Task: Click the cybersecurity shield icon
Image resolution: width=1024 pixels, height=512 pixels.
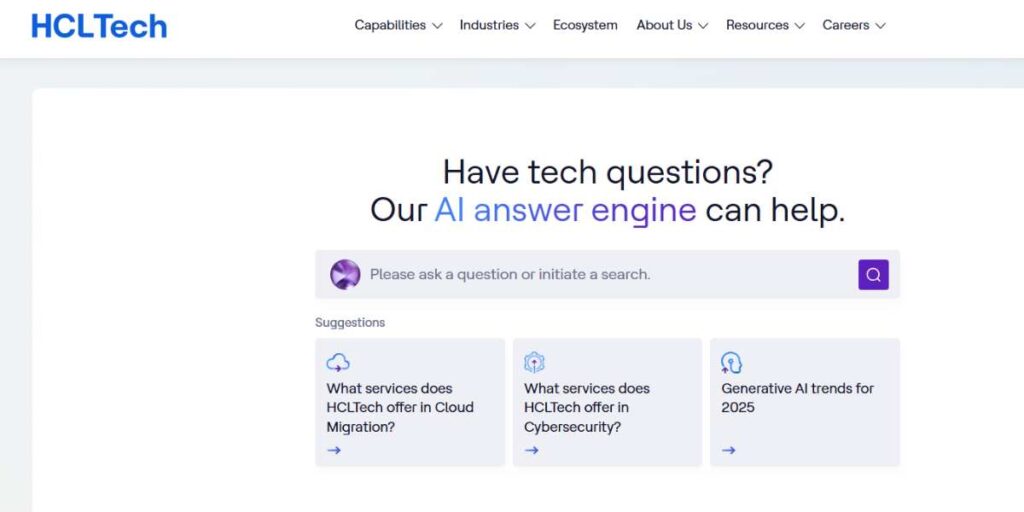Action: [534, 362]
